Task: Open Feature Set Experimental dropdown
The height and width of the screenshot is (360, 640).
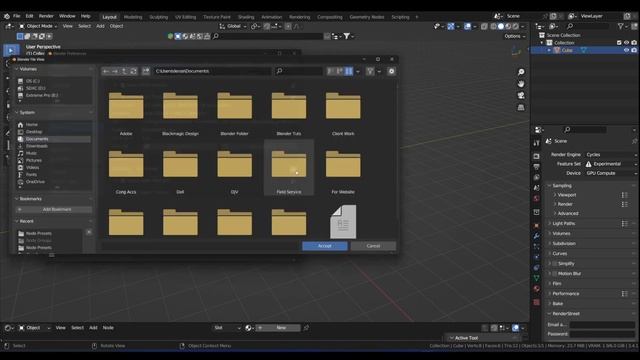Action: (x=611, y=164)
